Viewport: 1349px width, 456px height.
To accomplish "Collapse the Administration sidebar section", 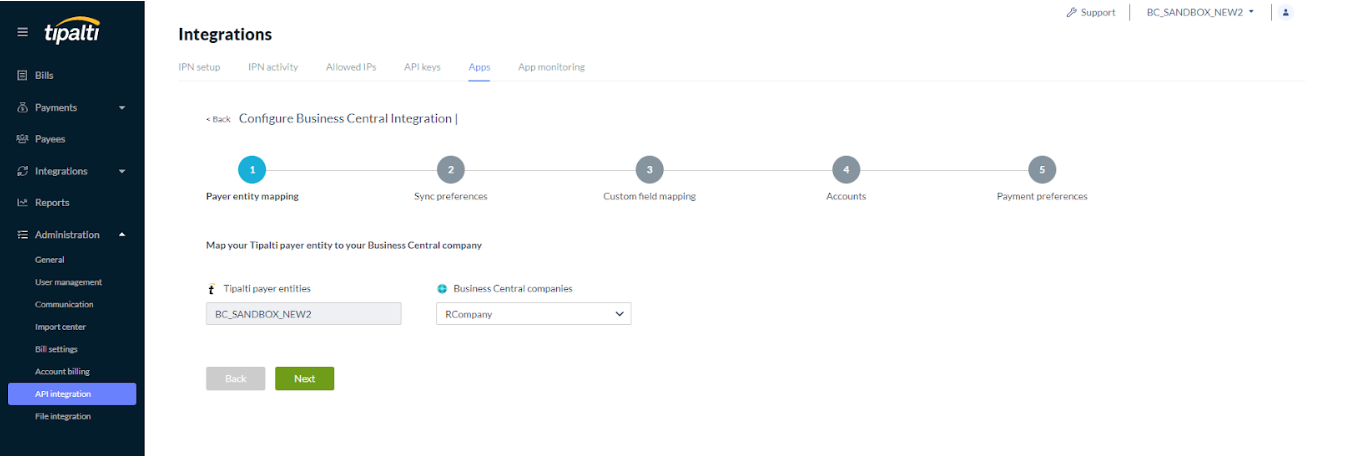I will point(122,235).
